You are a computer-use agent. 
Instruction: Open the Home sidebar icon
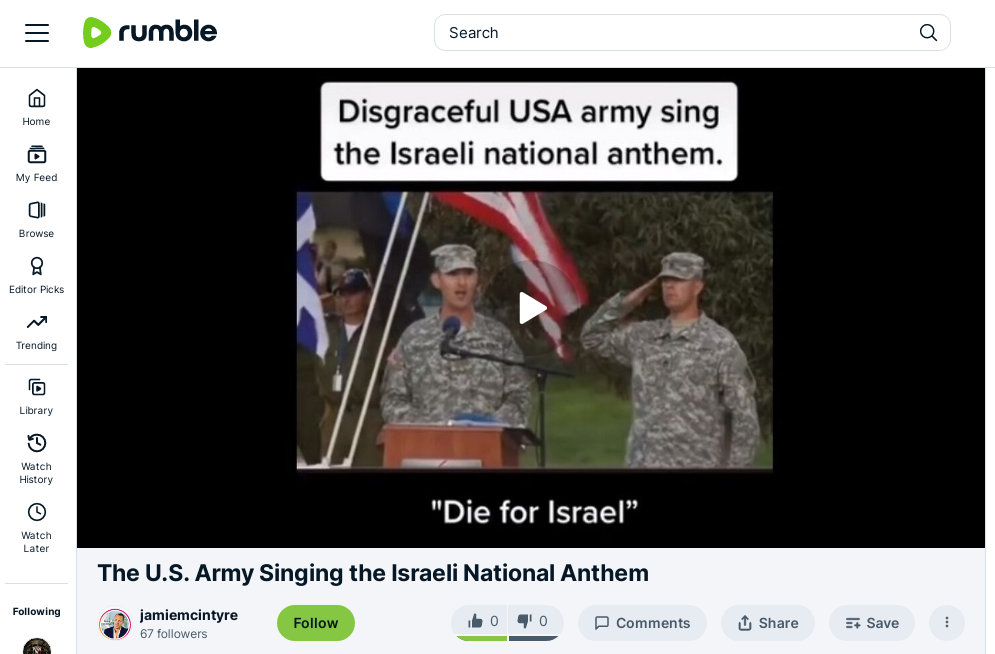click(36, 105)
